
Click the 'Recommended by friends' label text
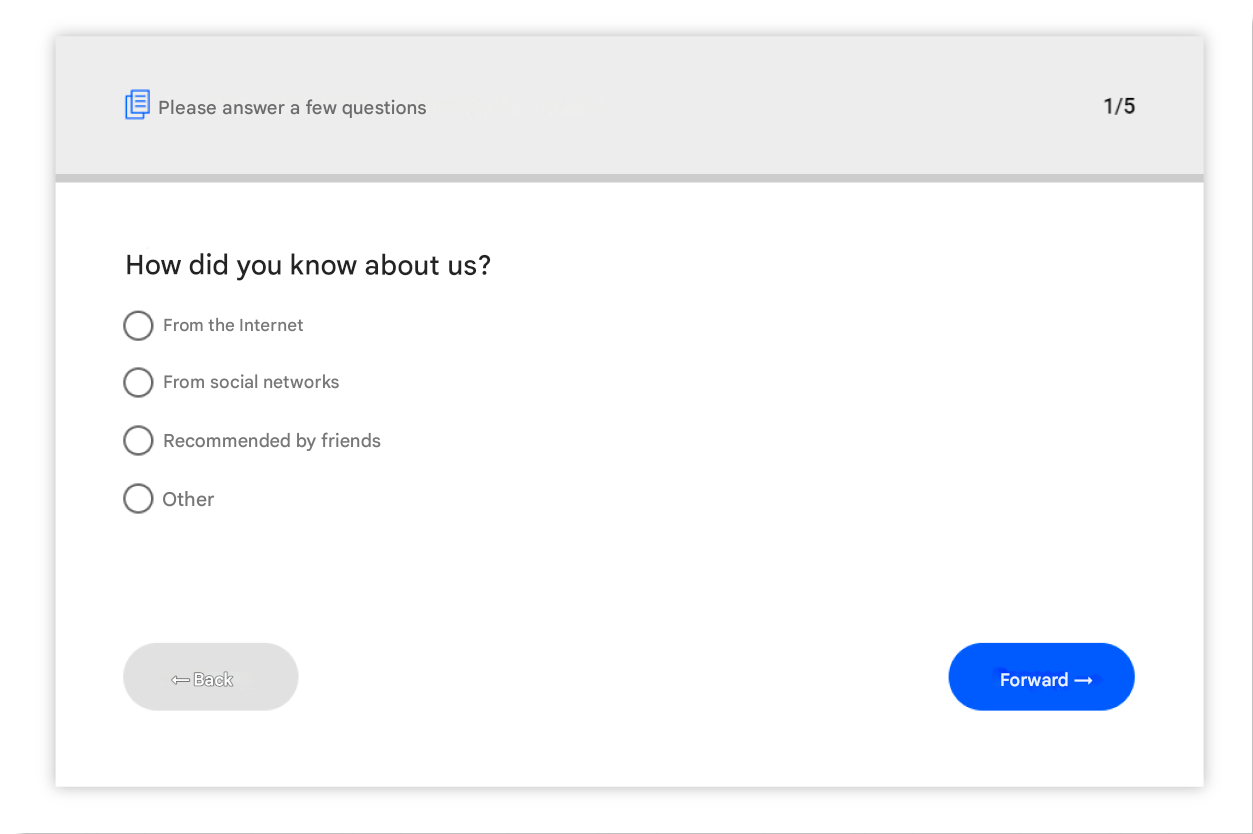coord(272,441)
